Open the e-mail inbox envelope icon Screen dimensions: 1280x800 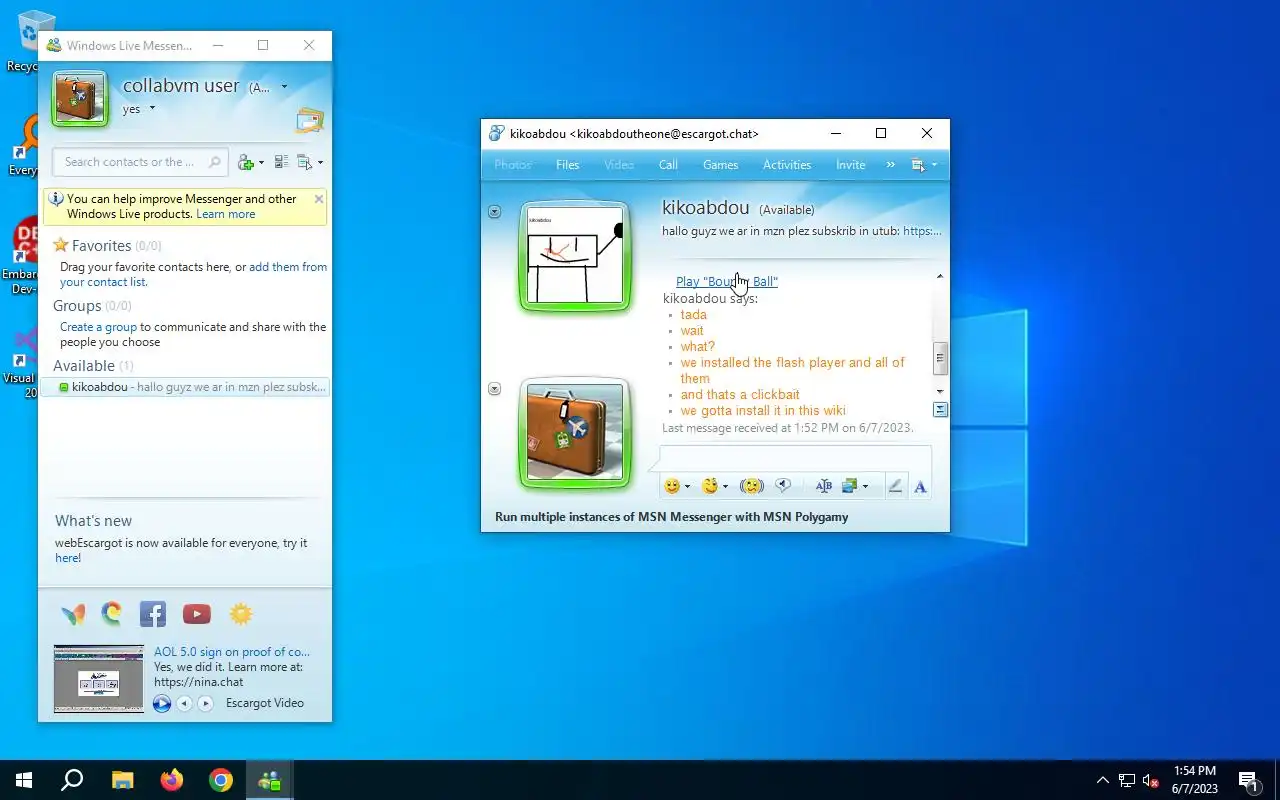click(x=310, y=121)
